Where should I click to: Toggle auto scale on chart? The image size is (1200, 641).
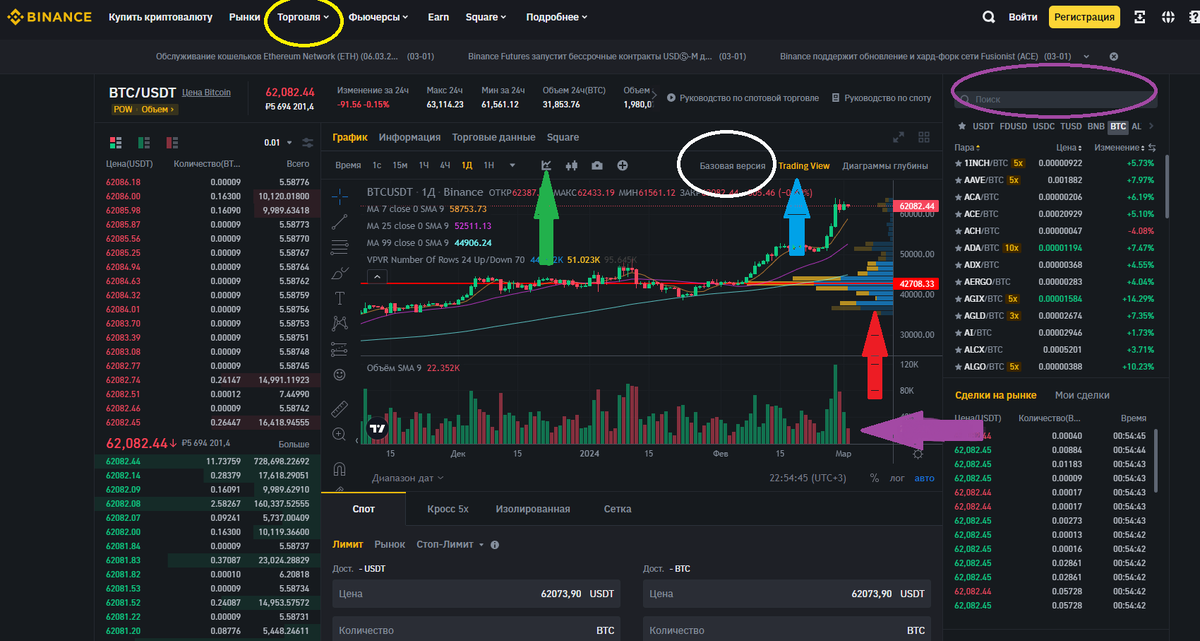coord(925,478)
